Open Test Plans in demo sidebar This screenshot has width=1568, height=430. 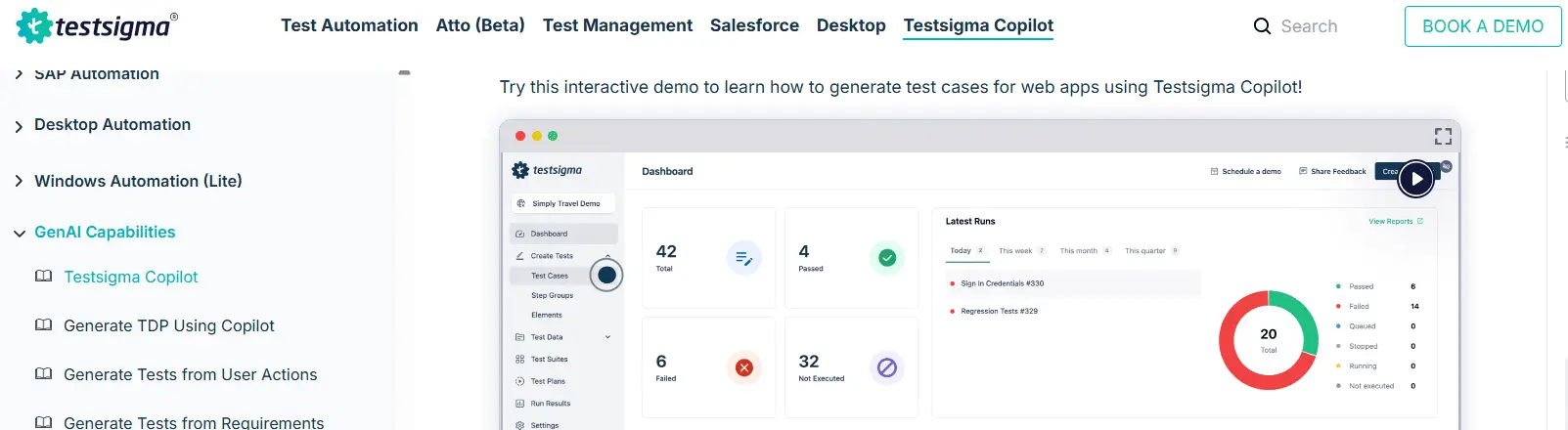tap(548, 381)
